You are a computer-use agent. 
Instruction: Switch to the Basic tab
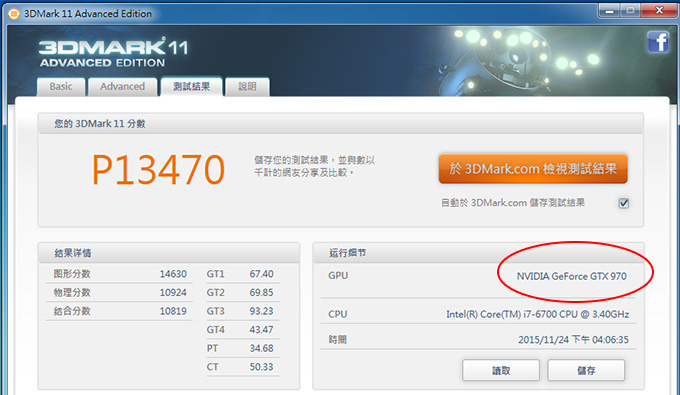point(61,87)
